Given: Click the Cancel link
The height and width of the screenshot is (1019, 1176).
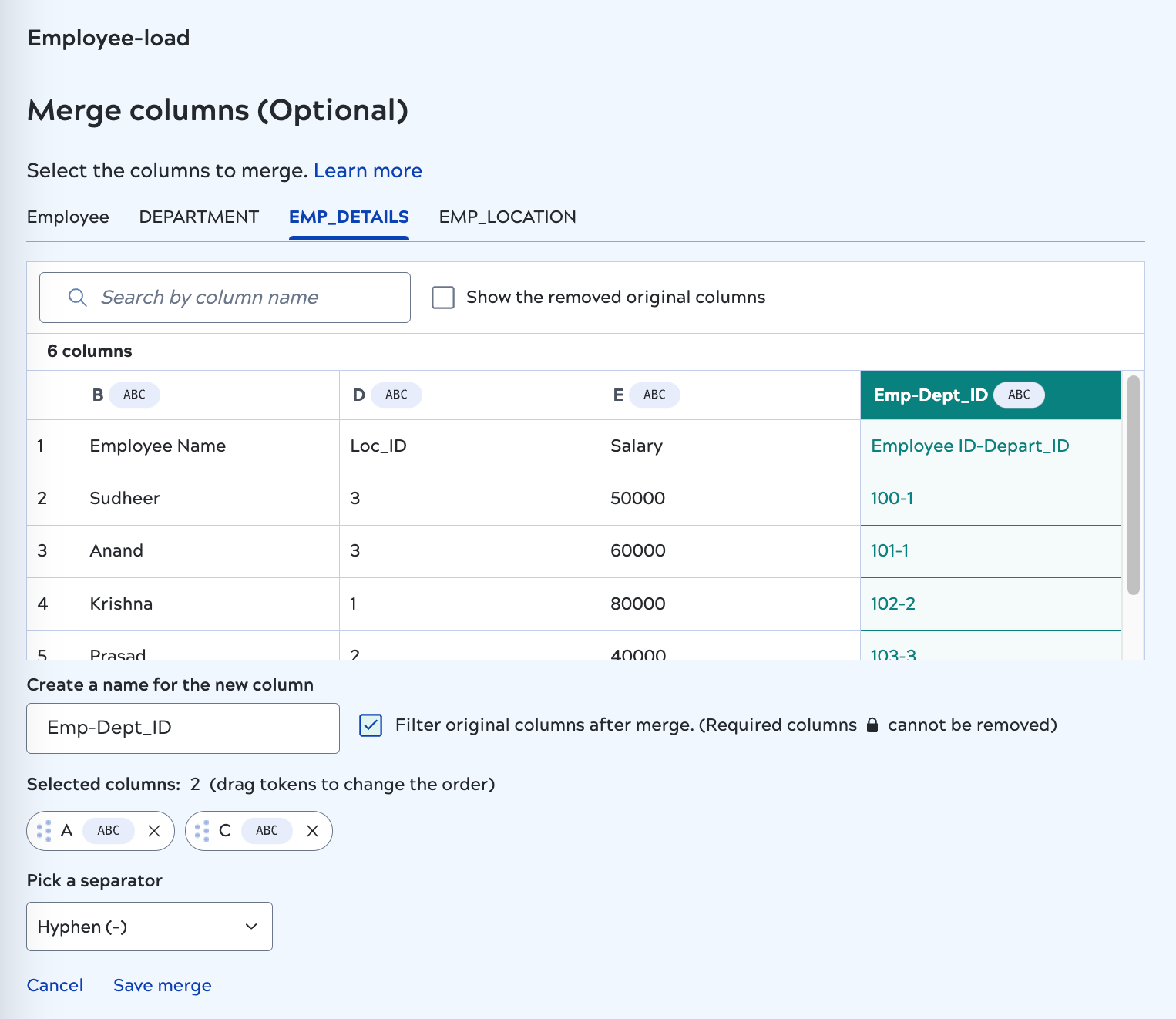Looking at the screenshot, I should (55, 985).
